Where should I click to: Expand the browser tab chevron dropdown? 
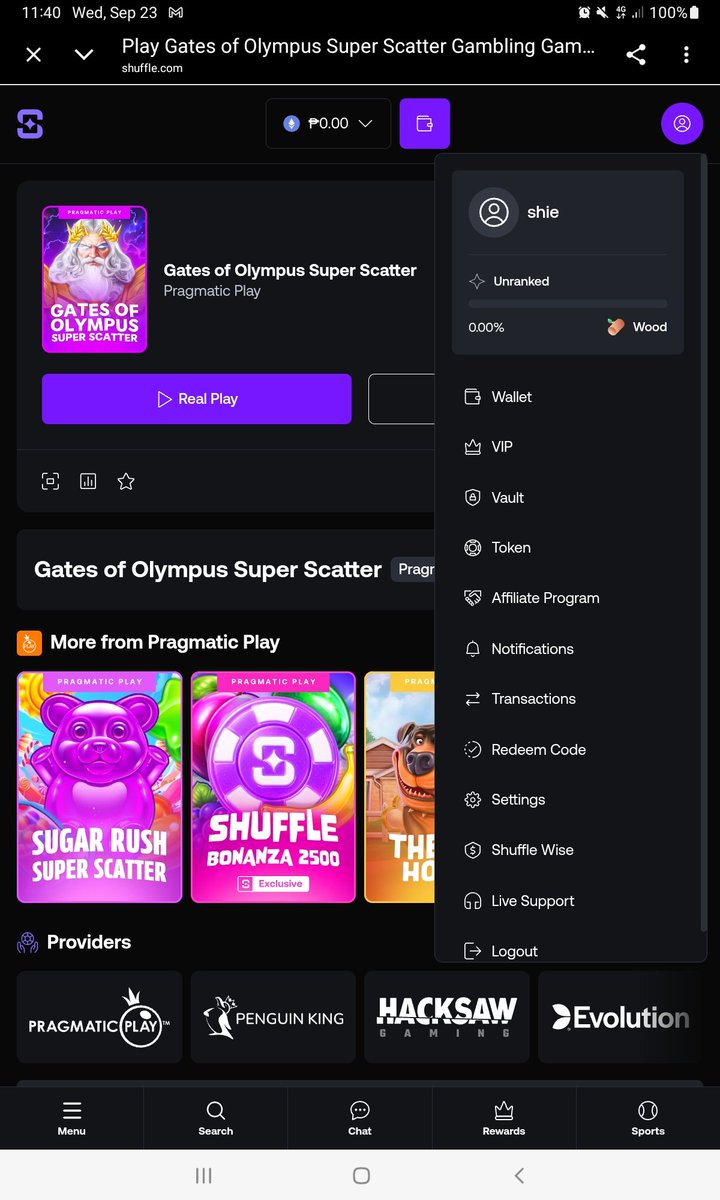pyautogui.click(x=84, y=55)
